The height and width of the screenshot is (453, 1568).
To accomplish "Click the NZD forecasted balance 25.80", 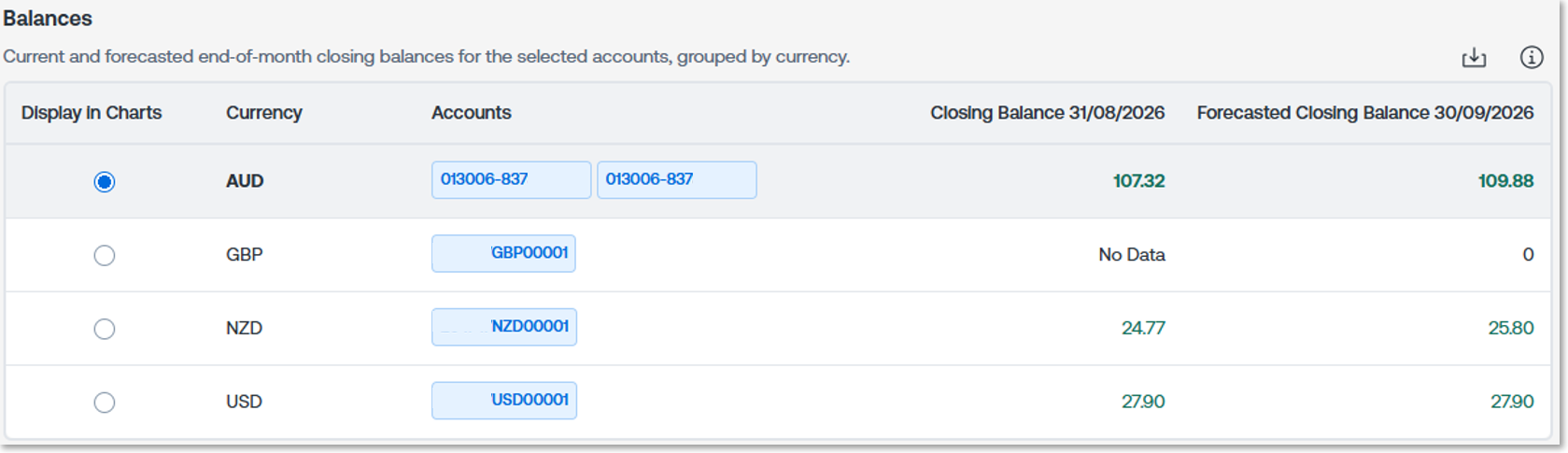I will click(1511, 329).
